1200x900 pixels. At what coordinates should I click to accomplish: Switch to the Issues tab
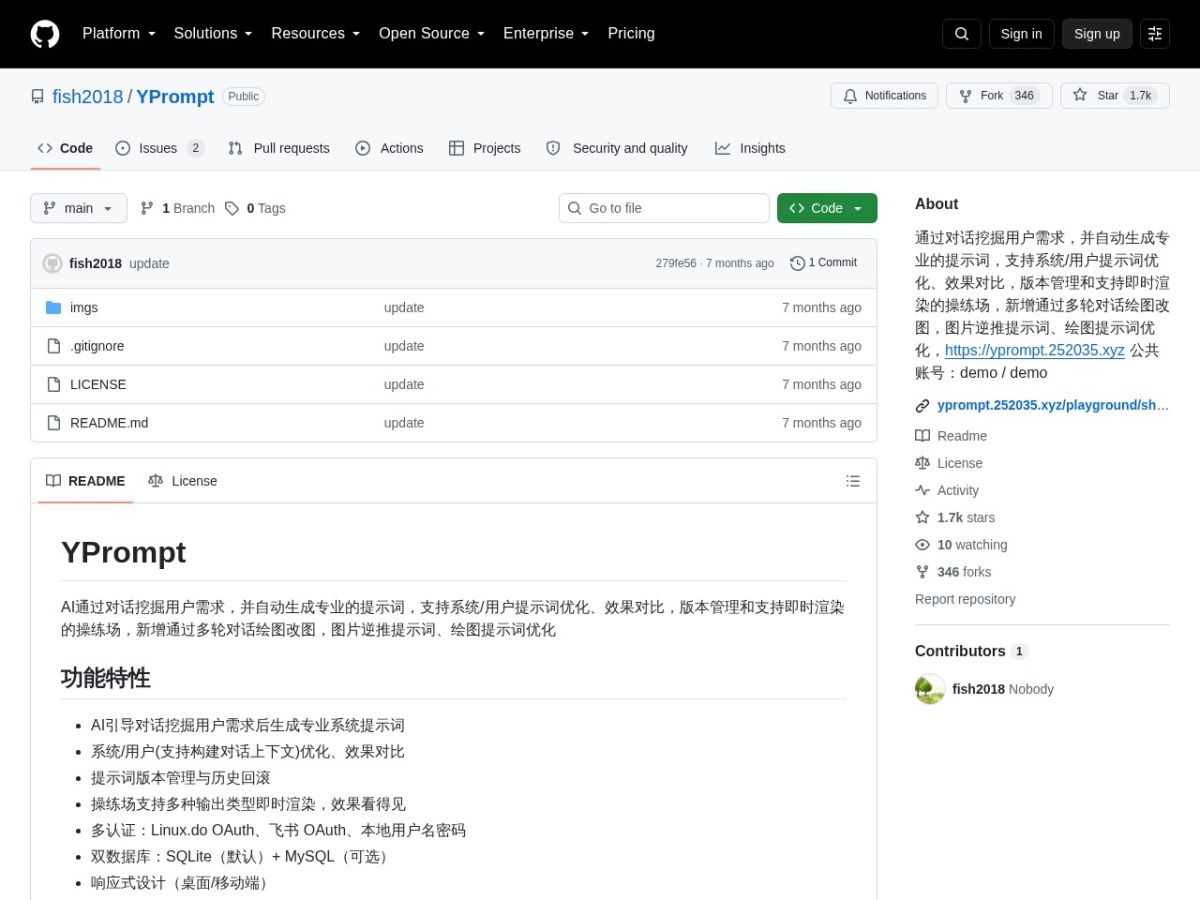tap(160, 148)
